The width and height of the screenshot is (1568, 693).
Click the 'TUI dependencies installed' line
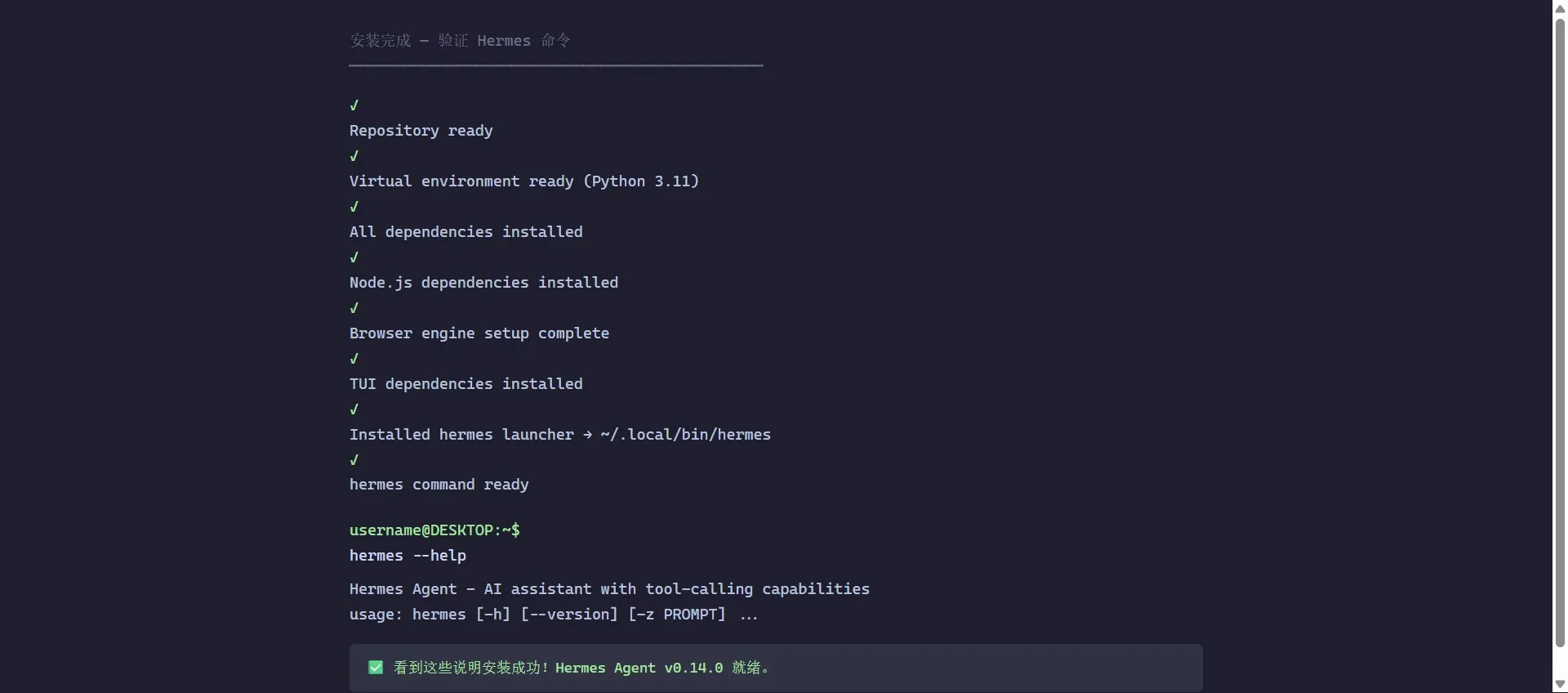(x=465, y=384)
